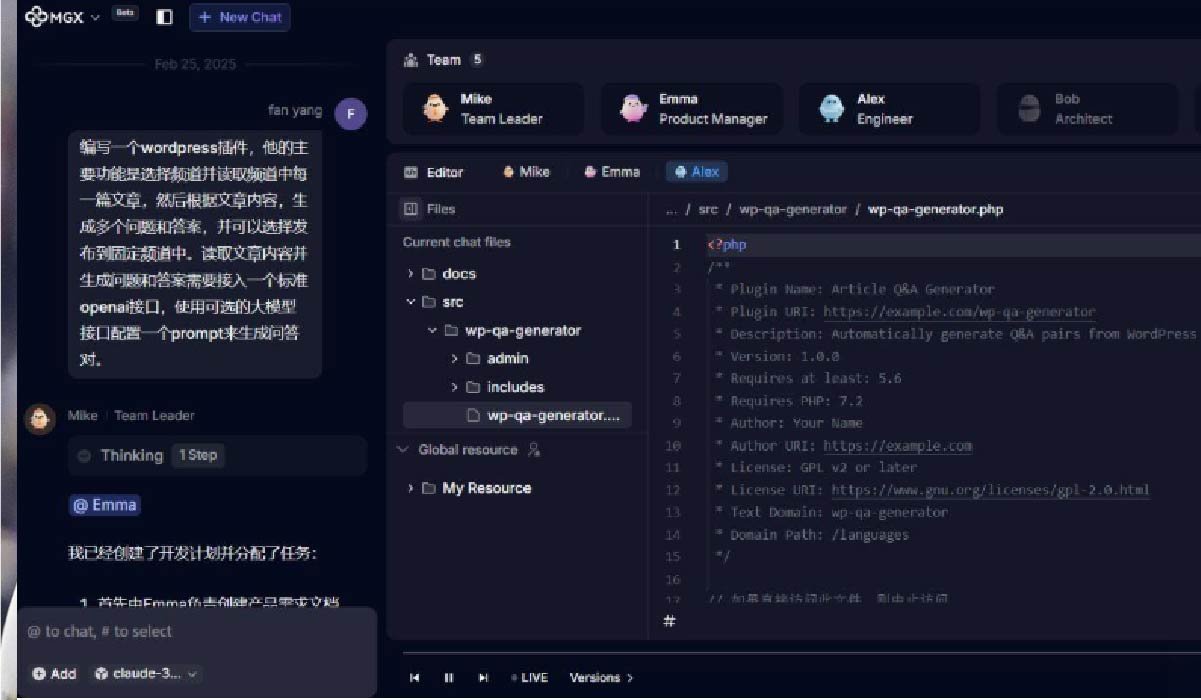Open the claude-3 model dropdown

click(x=147, y=674)
